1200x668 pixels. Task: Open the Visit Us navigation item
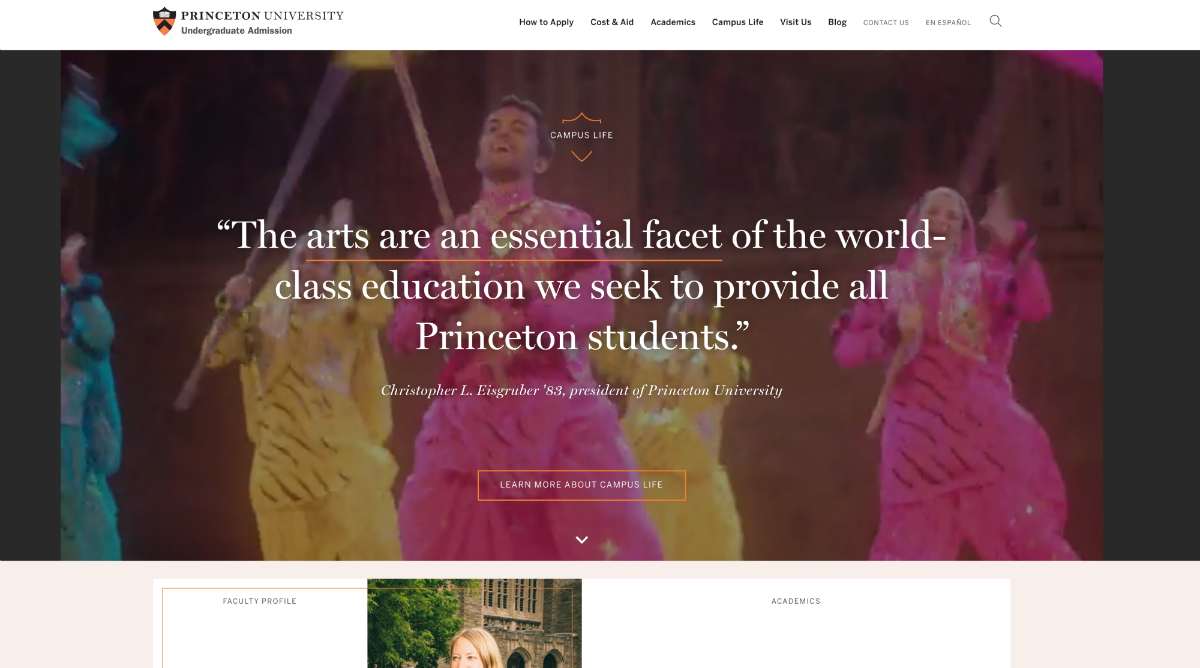pos(796,22)
